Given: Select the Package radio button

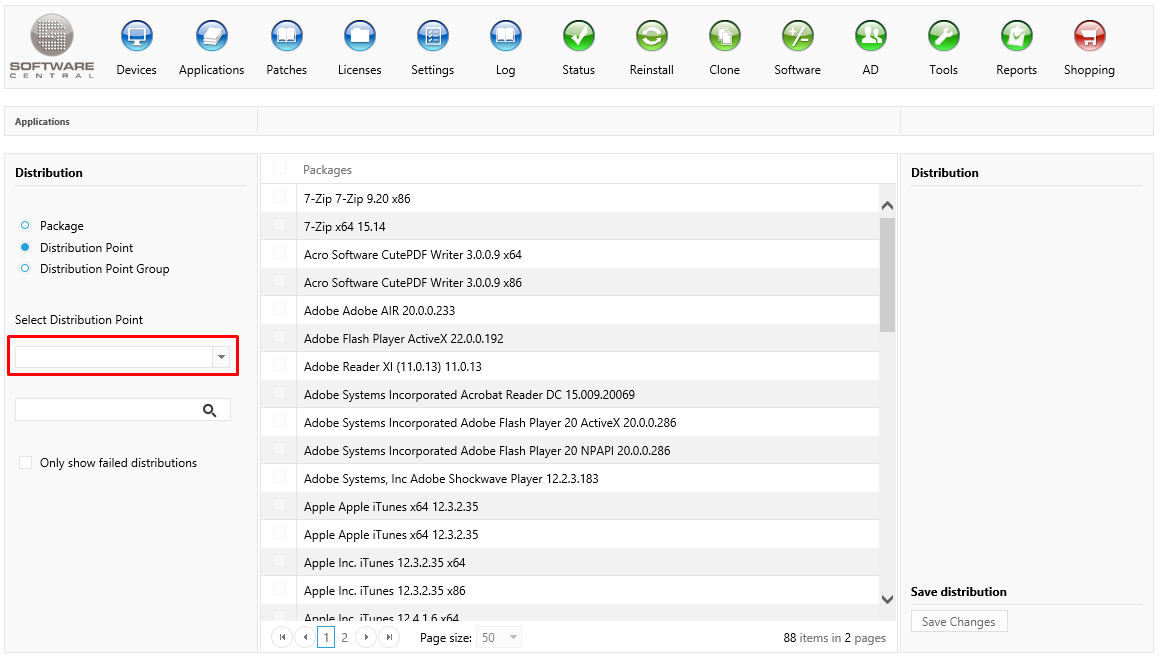Looking at the screenshot, I should click(x=25, y=226).
